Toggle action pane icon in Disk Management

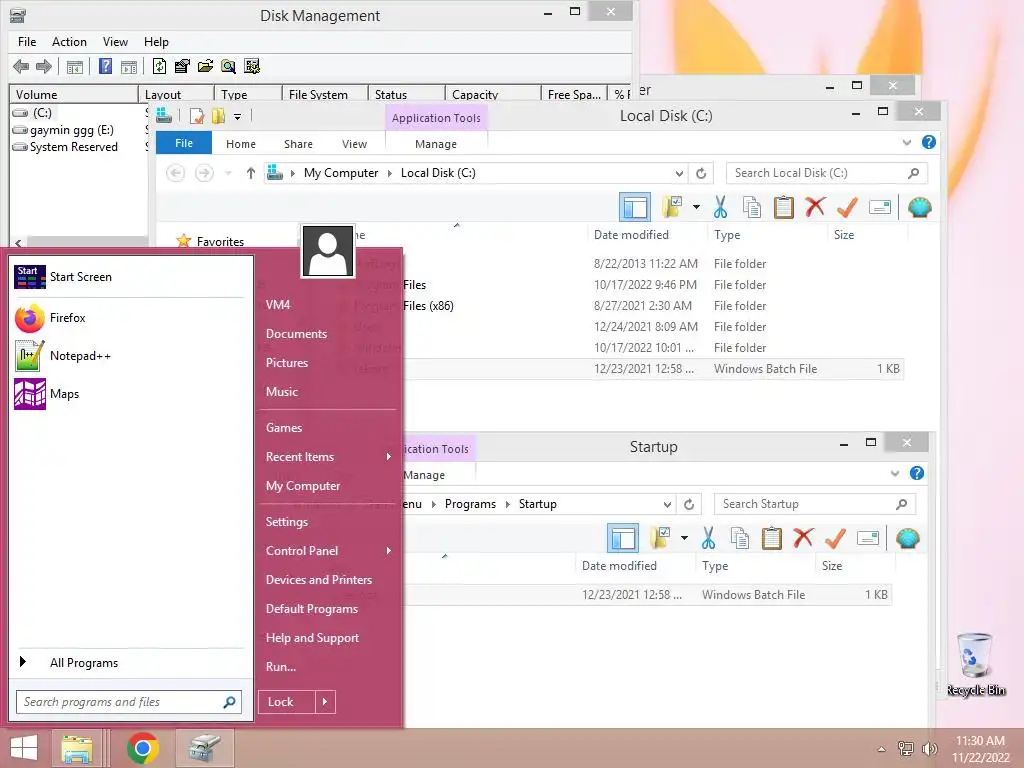pyautogui.click(x=129, y=67)
